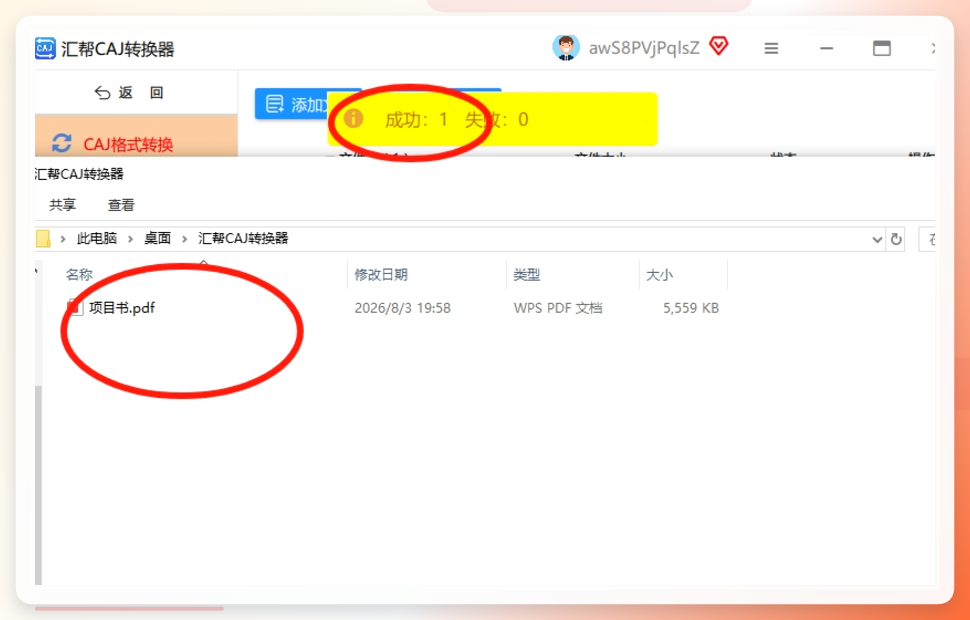The image size is (970, 620).
Task: Select the CAJ格式转换 sidebar item
Action: pos(136,136)
